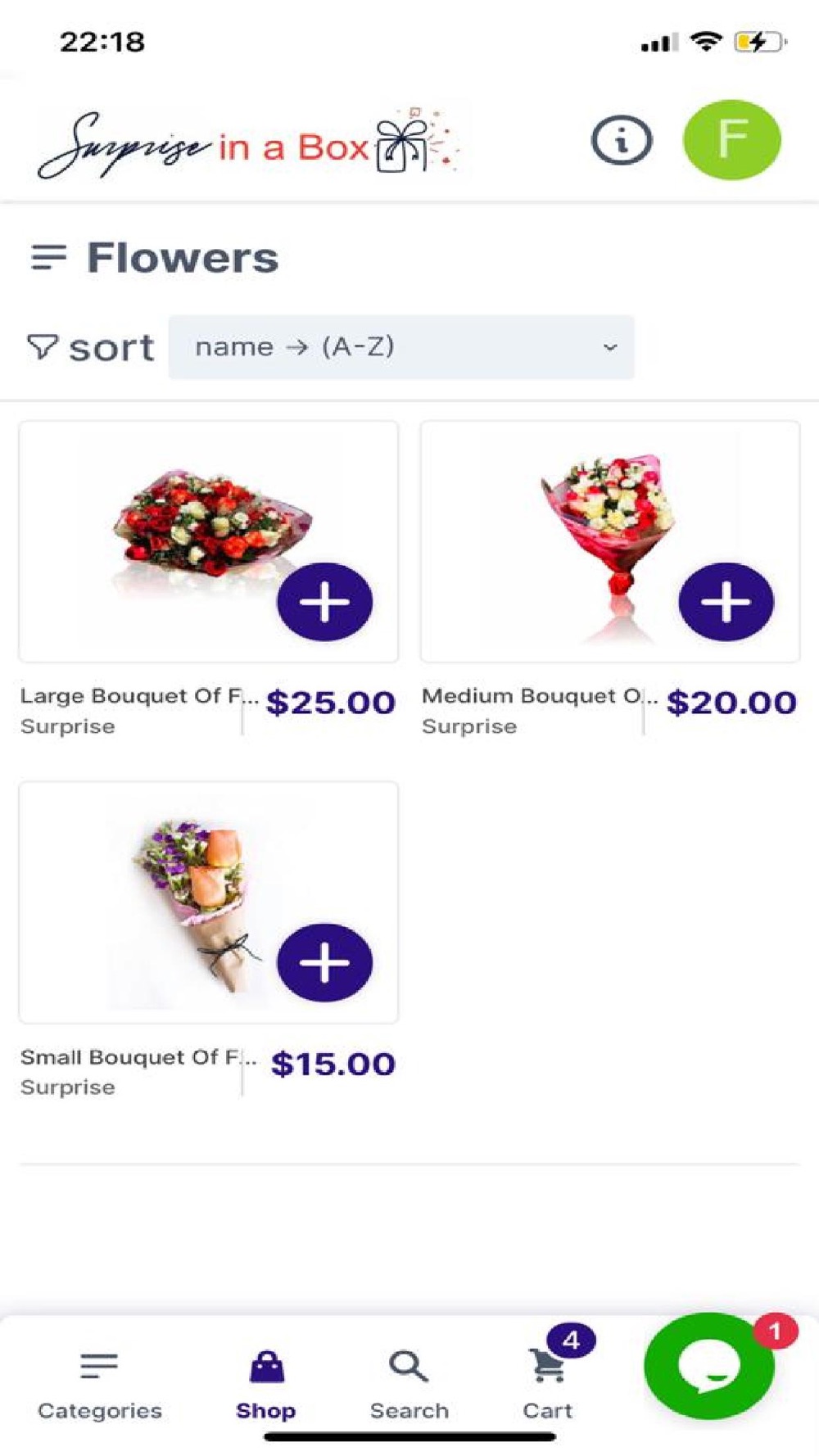Add Small Bouquet to cart
The image size is (819, 1456).
[x=324, y=962]
